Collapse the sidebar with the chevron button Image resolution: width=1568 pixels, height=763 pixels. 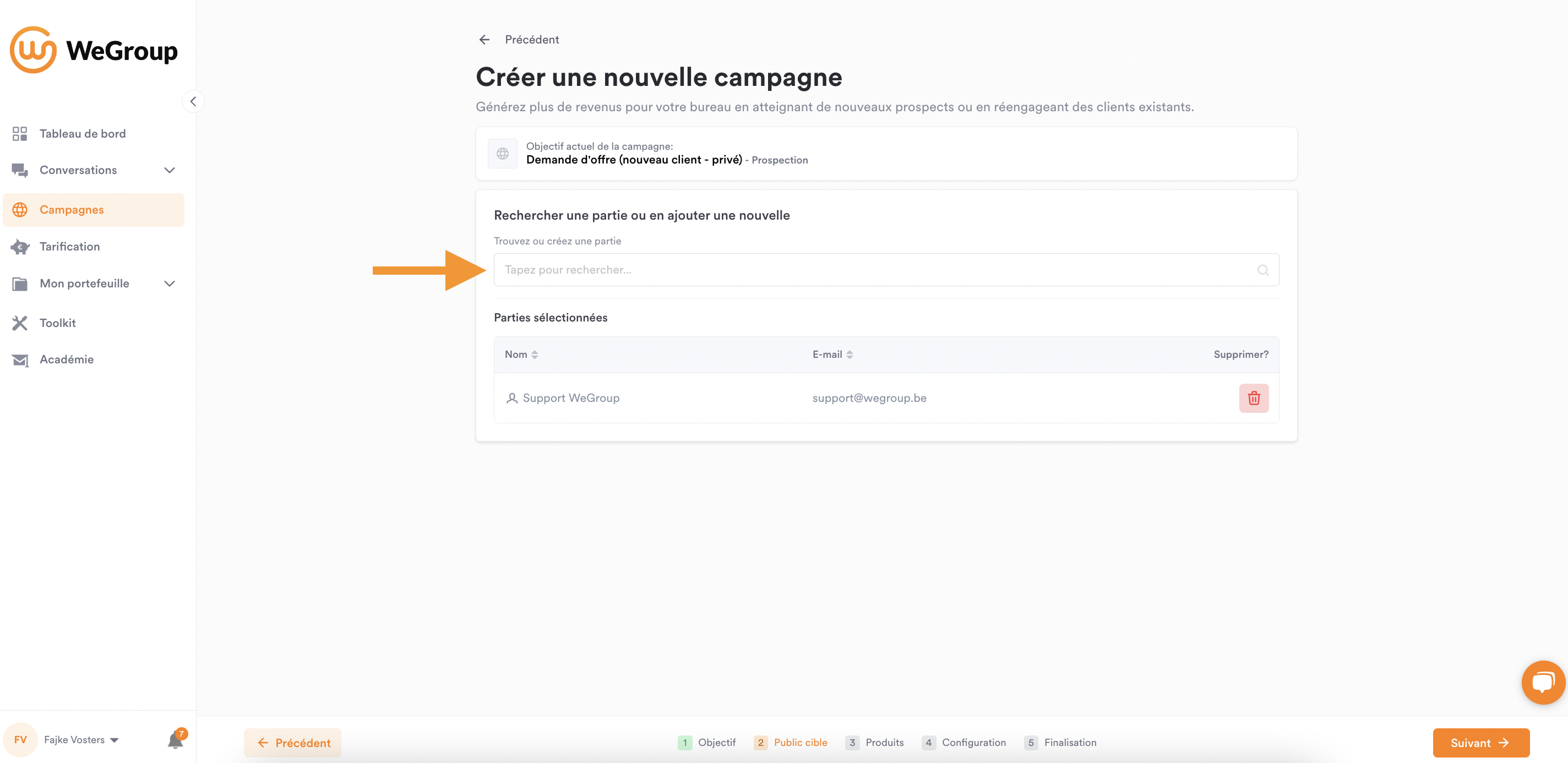(193, 102)
